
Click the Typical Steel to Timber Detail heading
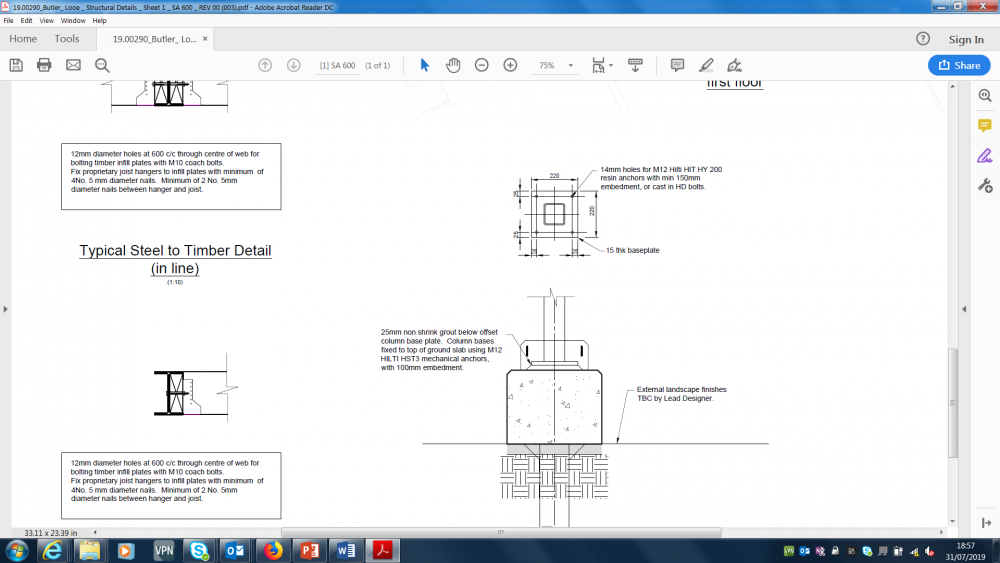175,259
